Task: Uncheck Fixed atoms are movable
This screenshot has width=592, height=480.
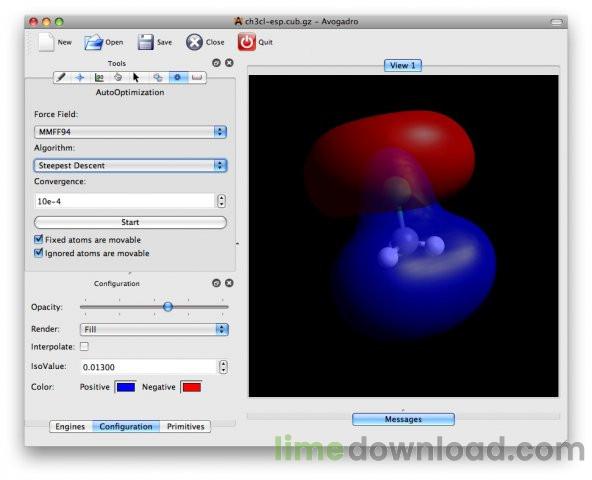Action: [38, 239]
